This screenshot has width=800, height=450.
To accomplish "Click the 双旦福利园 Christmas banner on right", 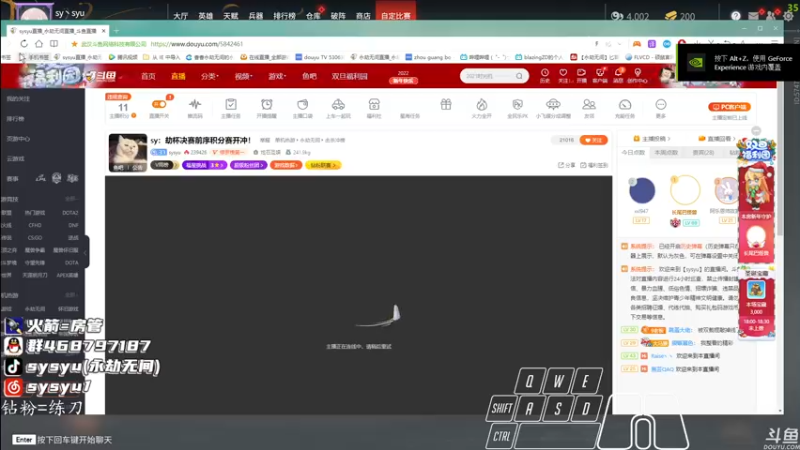I will coord(756,151).
